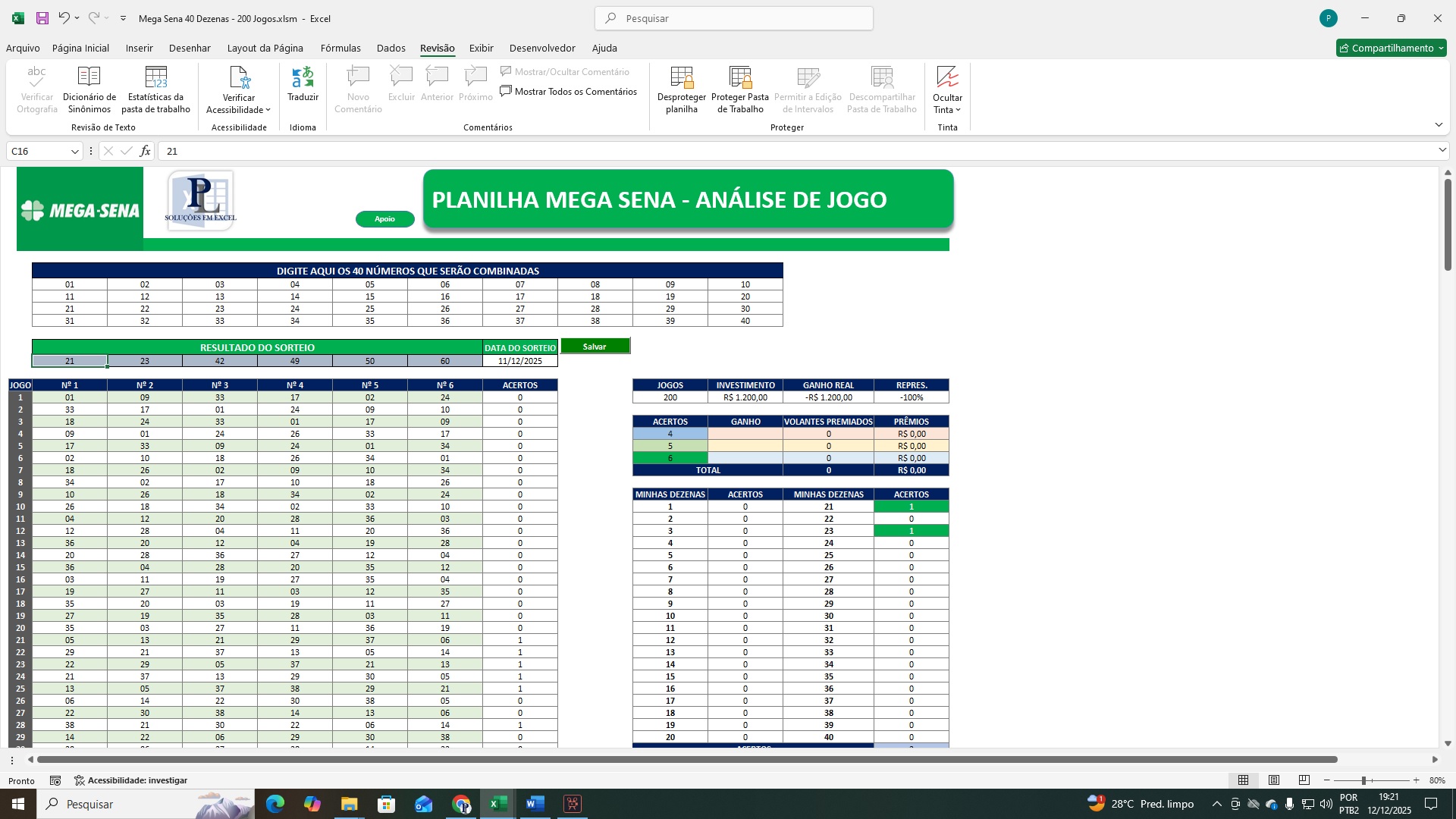This screenshot has height=819, width=1456.
Task: Open the Name Box dropdown arrow
Action: pos(74,152)
